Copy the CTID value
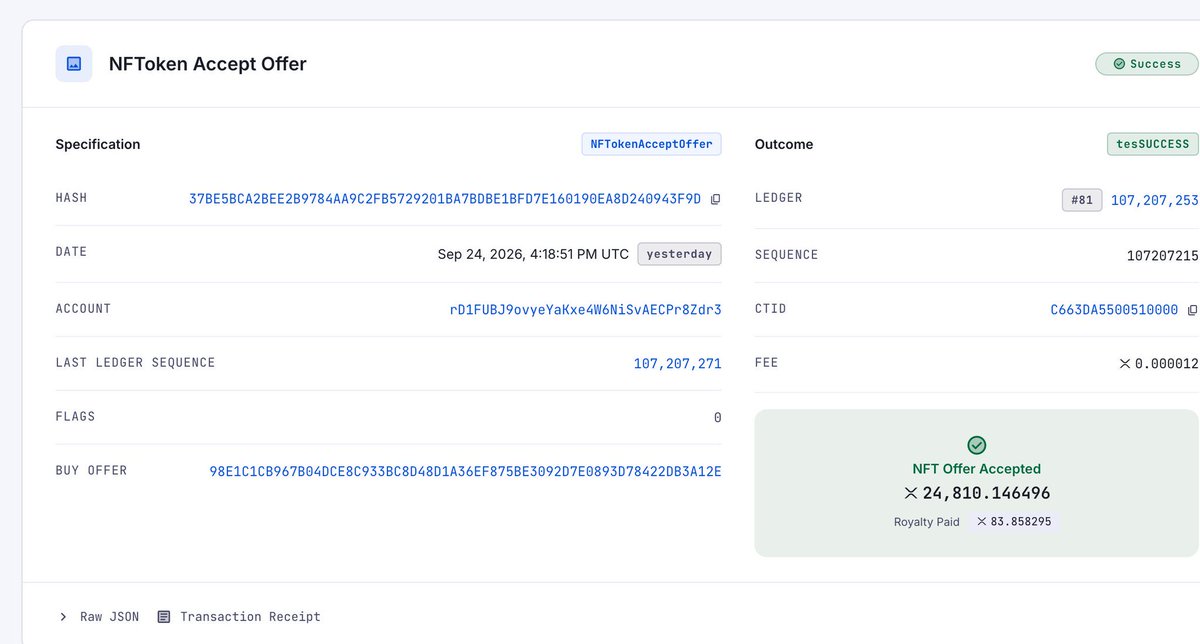Viewport: 1200px width, 644px height. pos(1192,310)
